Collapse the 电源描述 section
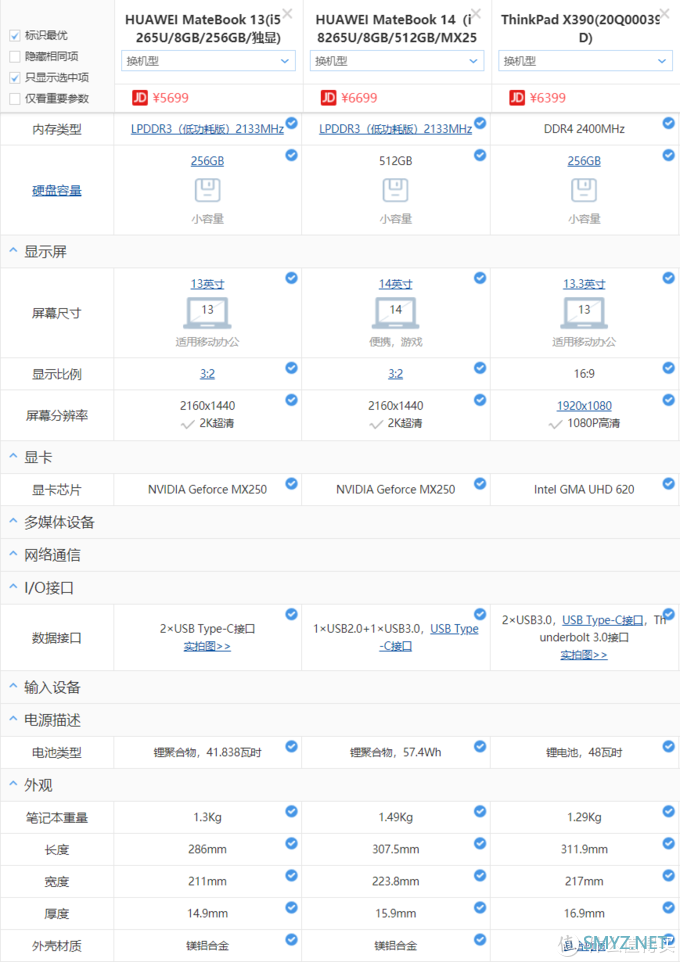This screenshot has width=680, height=962. (x=14, y=719)
